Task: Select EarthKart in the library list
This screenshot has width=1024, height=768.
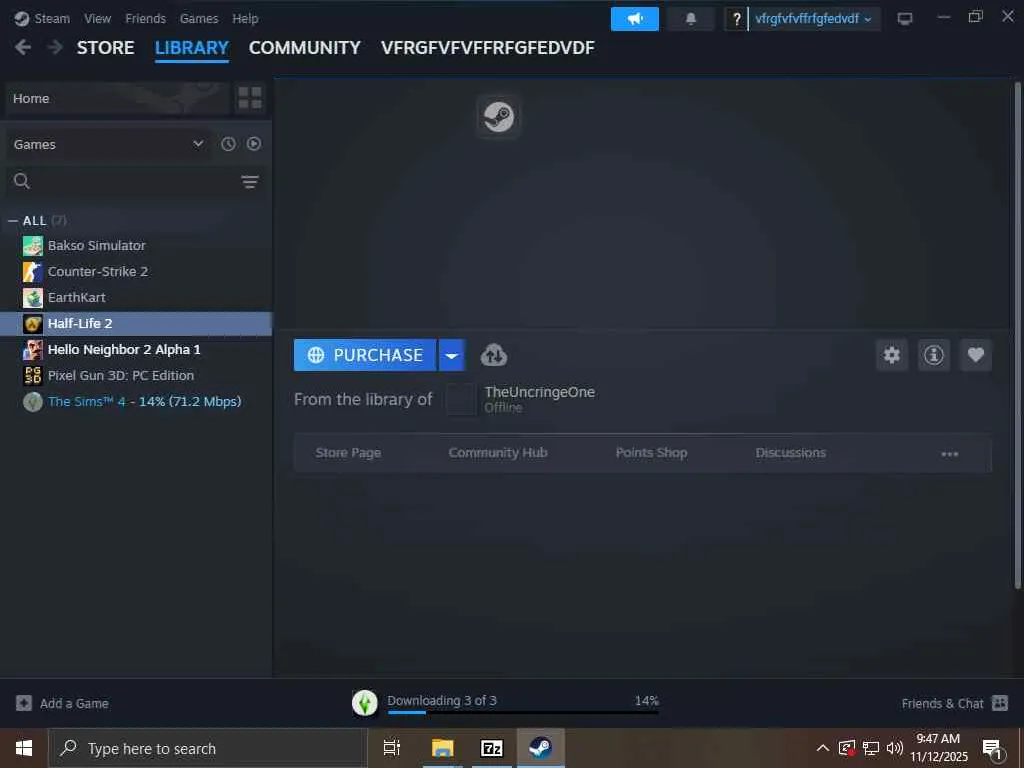Action: click(136, 298)
